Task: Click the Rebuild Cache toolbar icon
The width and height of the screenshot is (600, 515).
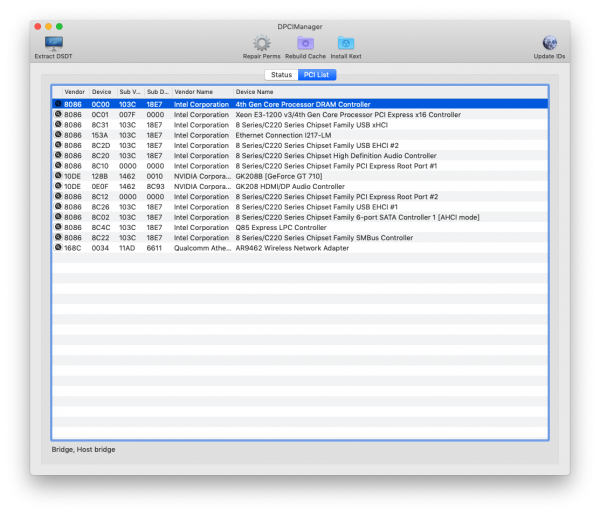Action: tap(305, 43)
